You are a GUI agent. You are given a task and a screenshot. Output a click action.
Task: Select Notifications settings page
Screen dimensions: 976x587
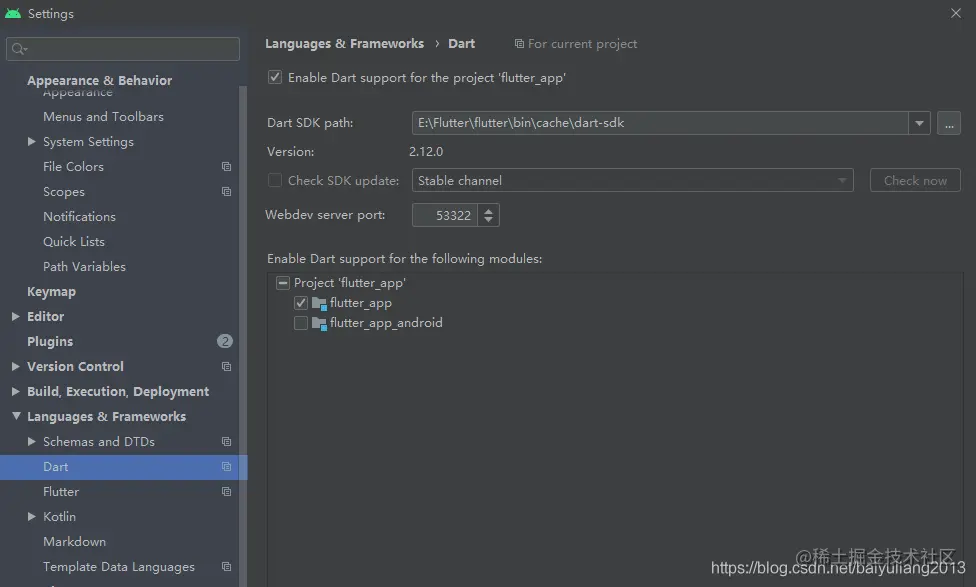[x=79, y=217]
